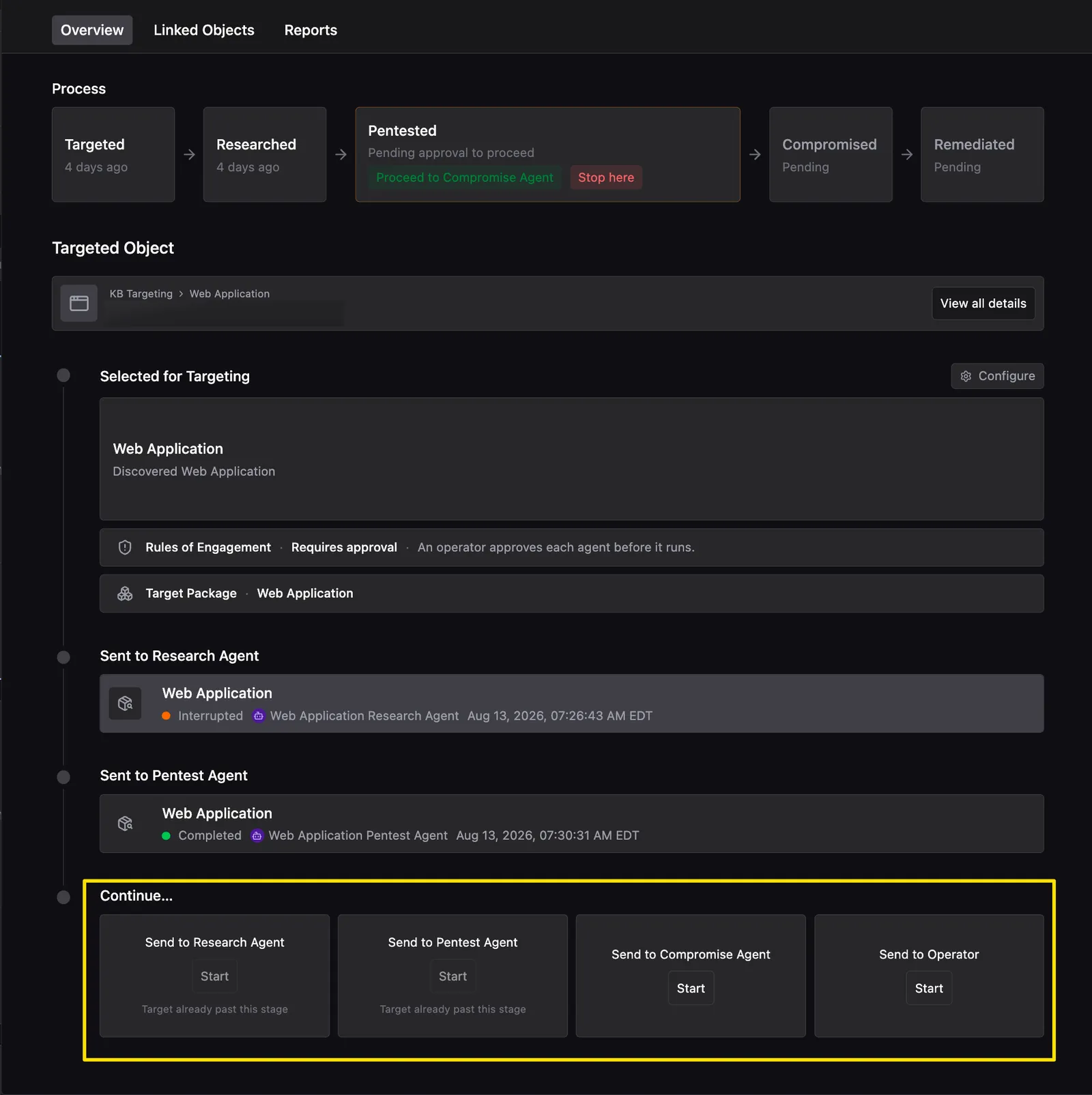Open the Overview tab
This screenshot has width=1092, height=1095.
coord(92,30)
